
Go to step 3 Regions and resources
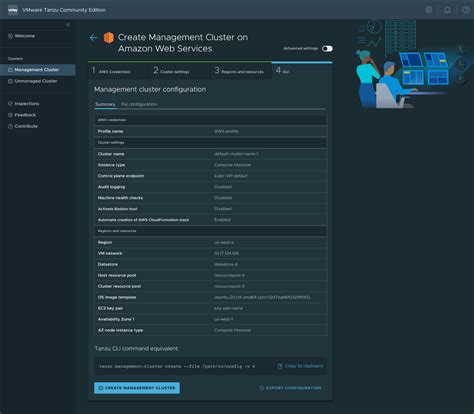tap(241, 71)
